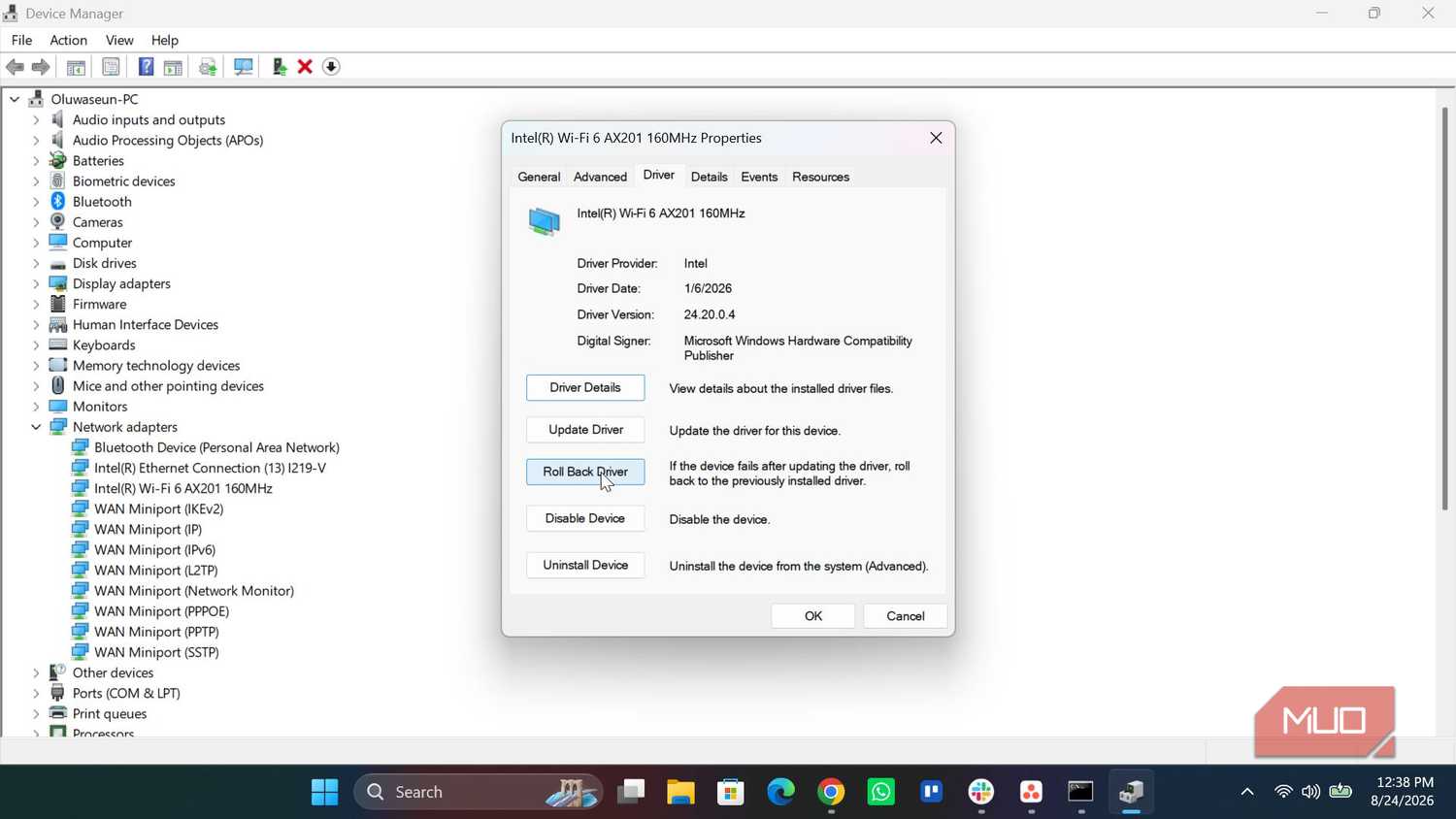Open File Explorer from the taskbar
The width and height of the screenshot is (1456, 819).
pyautogui.click(x=680, y=792)
